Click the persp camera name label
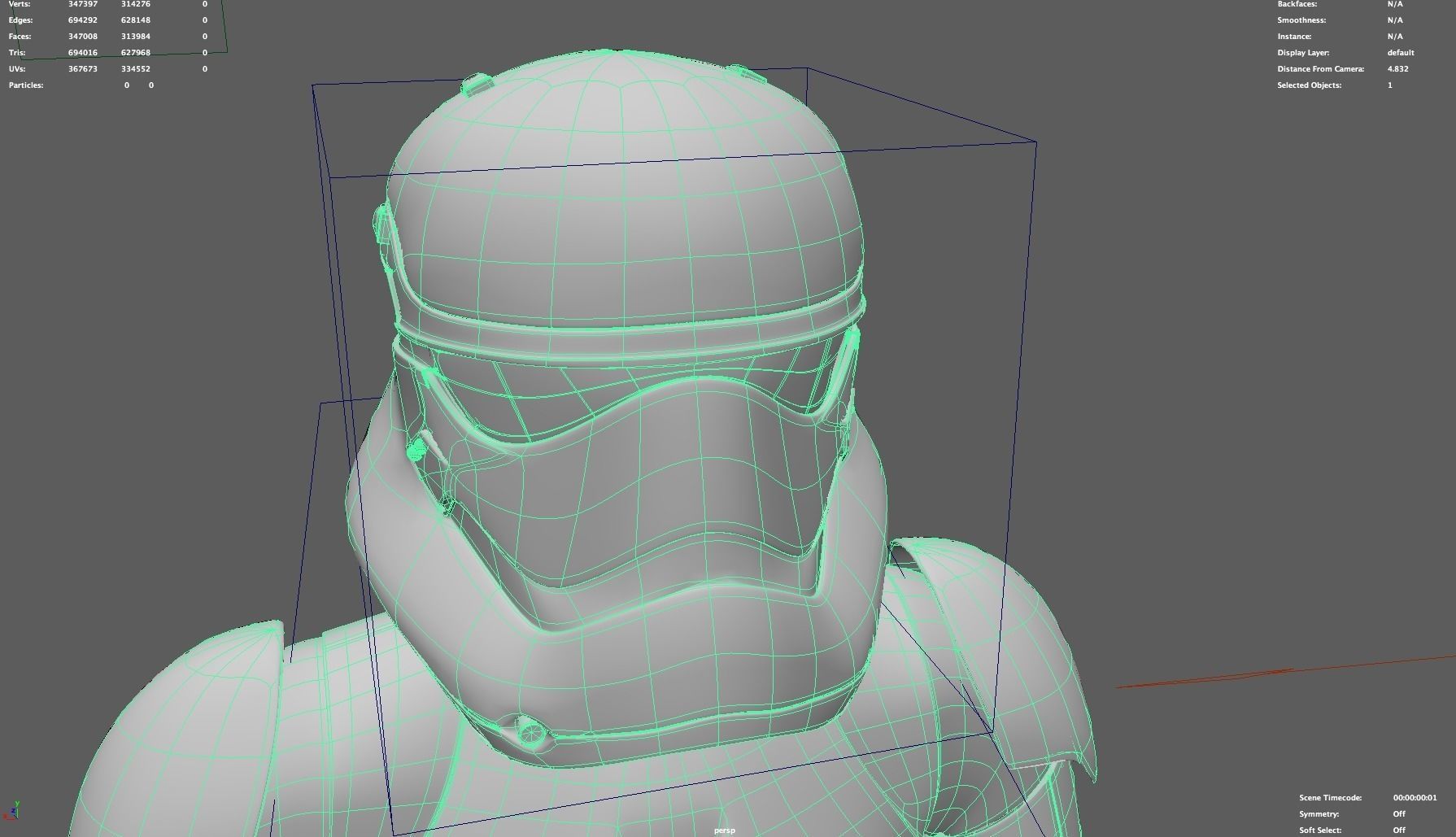This screenshot has width=1456, height=837. click(724, 830)
